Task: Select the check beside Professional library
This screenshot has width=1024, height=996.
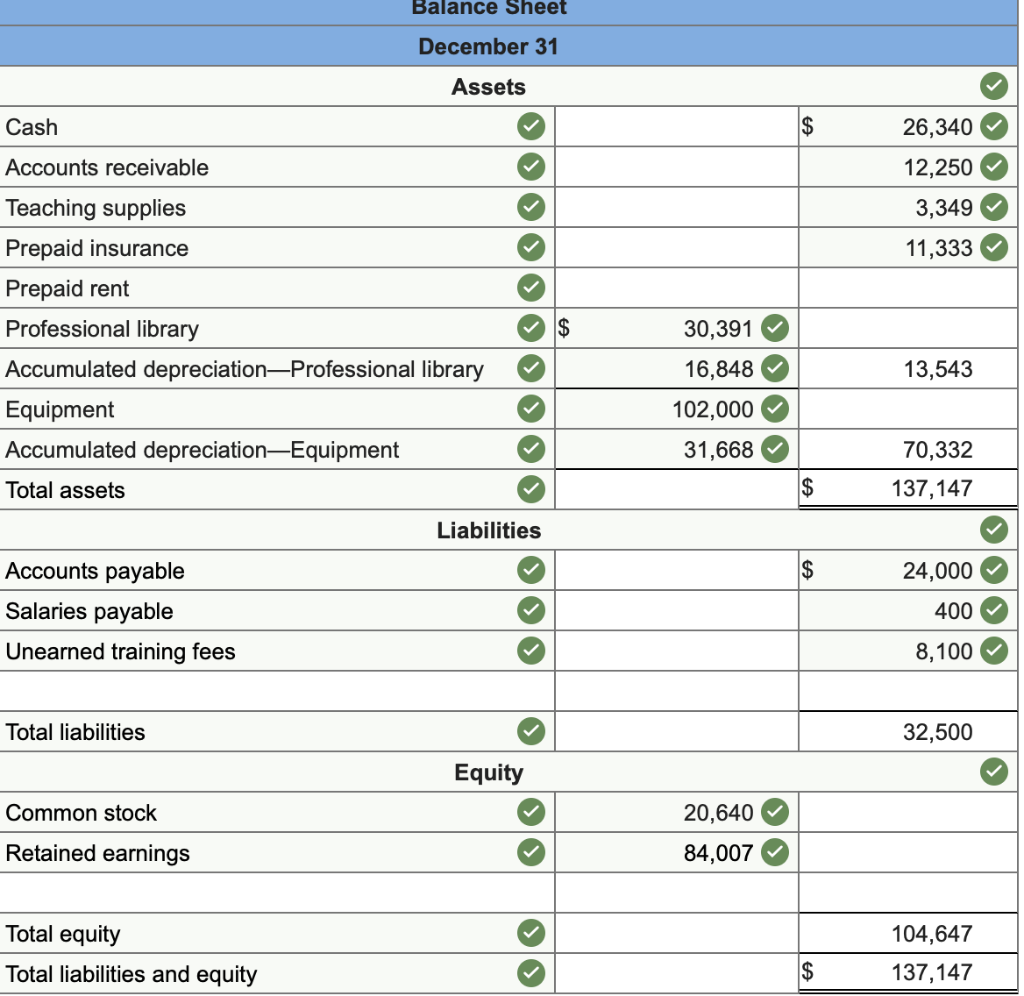Action: [x=528, y=328]
